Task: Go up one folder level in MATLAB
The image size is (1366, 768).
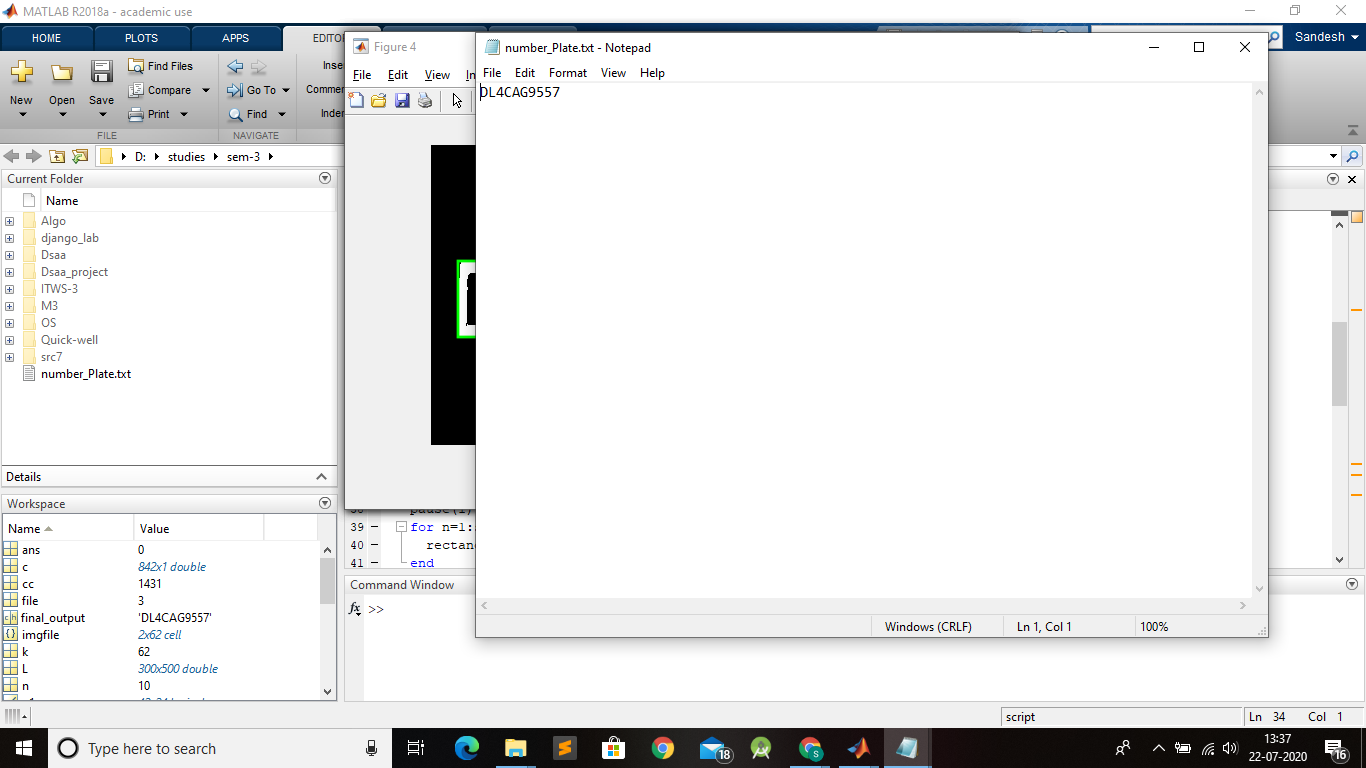Action: point(57,157)
